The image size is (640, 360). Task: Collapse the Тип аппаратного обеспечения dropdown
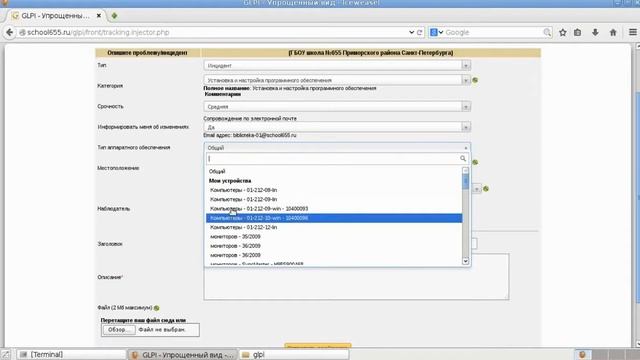tap(337, 148)
